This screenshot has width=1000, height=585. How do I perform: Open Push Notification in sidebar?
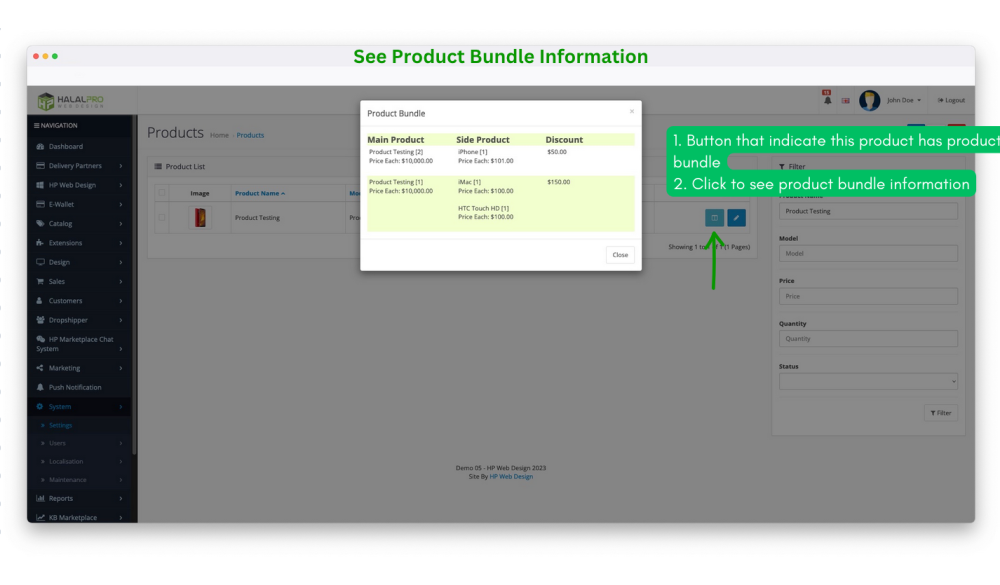(x=75, y=387)
